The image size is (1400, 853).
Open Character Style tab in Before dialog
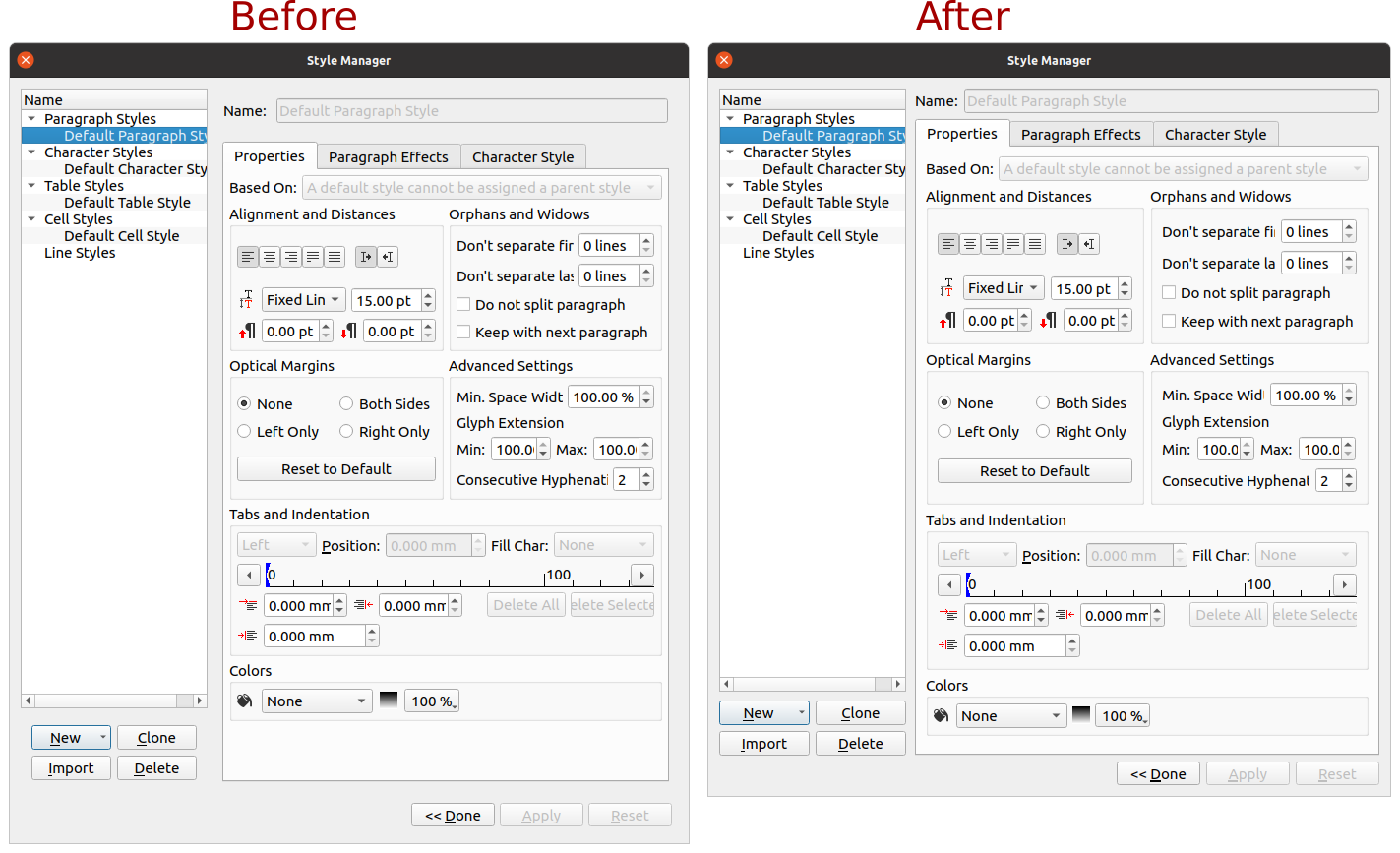522,156
